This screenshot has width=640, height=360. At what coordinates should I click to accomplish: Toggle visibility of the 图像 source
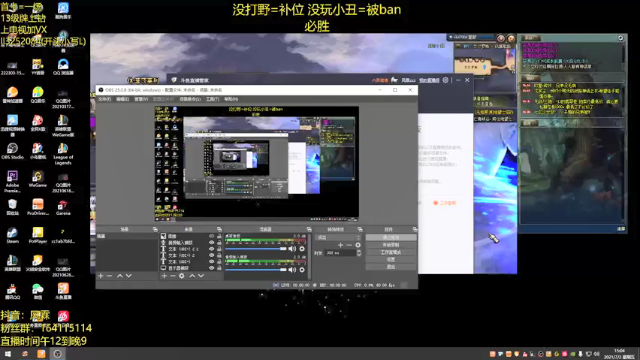[211, 236]
